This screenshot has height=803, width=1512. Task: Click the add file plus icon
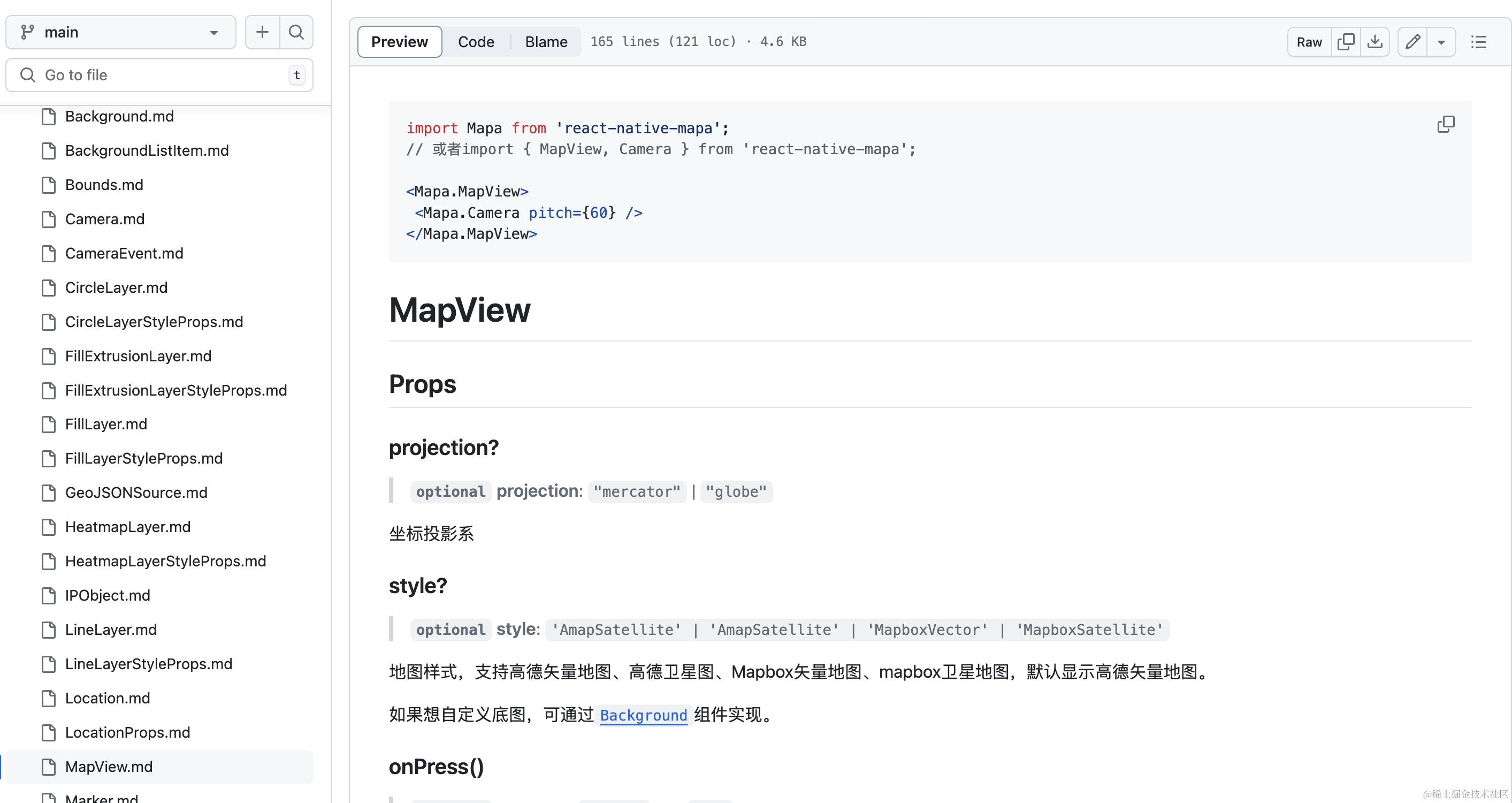(x=262, y=32)
